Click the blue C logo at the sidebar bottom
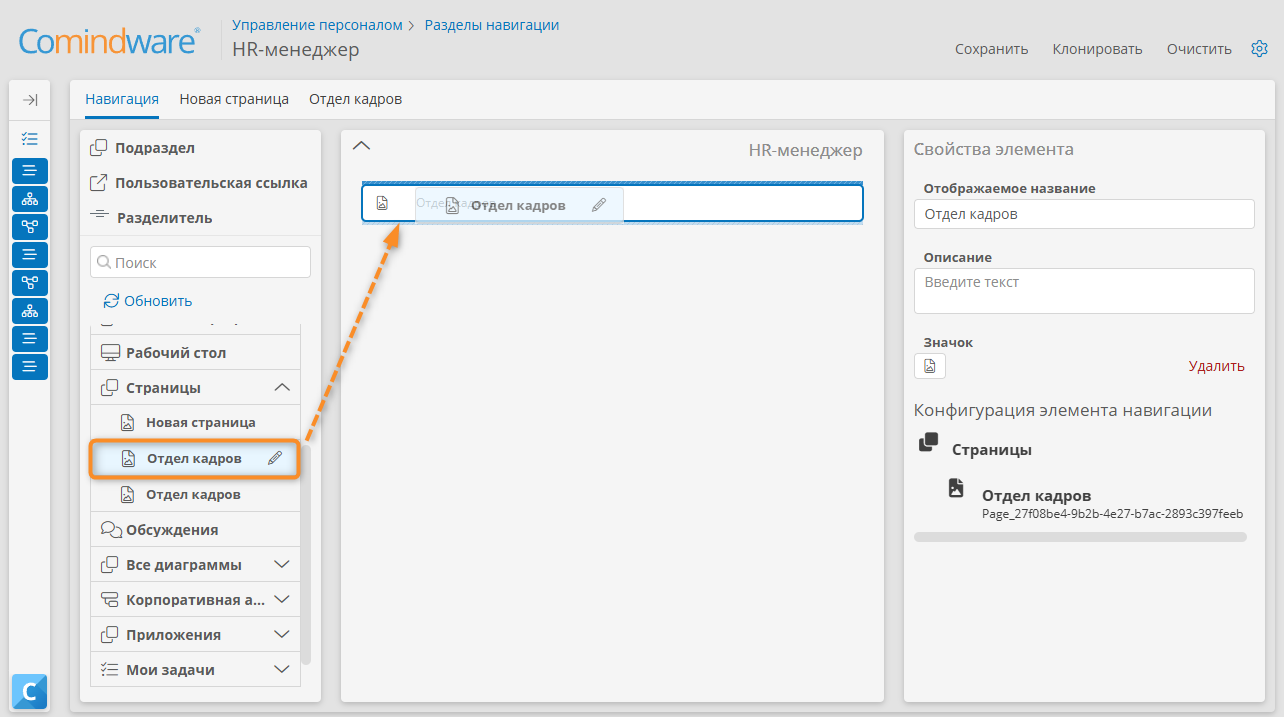 click(x=30, y=691)
